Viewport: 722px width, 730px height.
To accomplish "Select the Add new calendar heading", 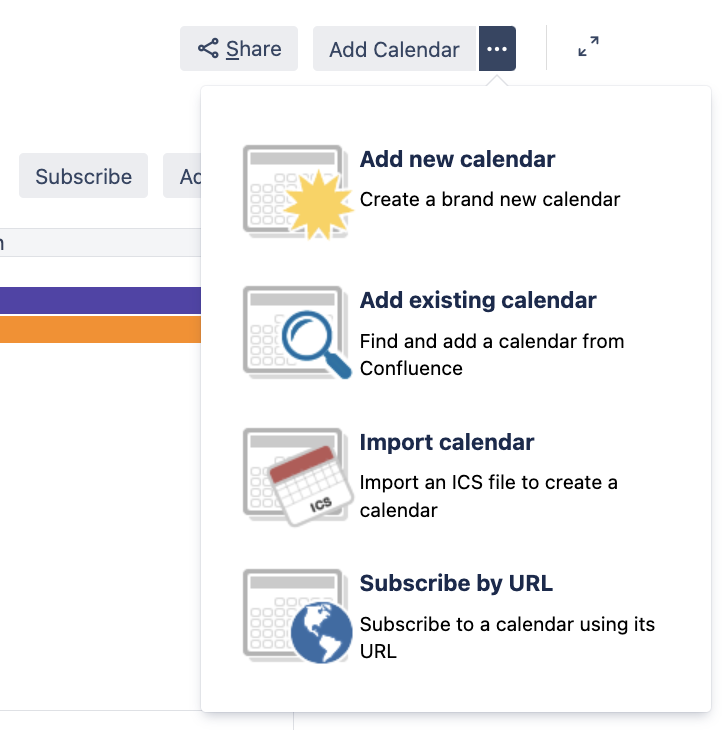I will 457,159.
